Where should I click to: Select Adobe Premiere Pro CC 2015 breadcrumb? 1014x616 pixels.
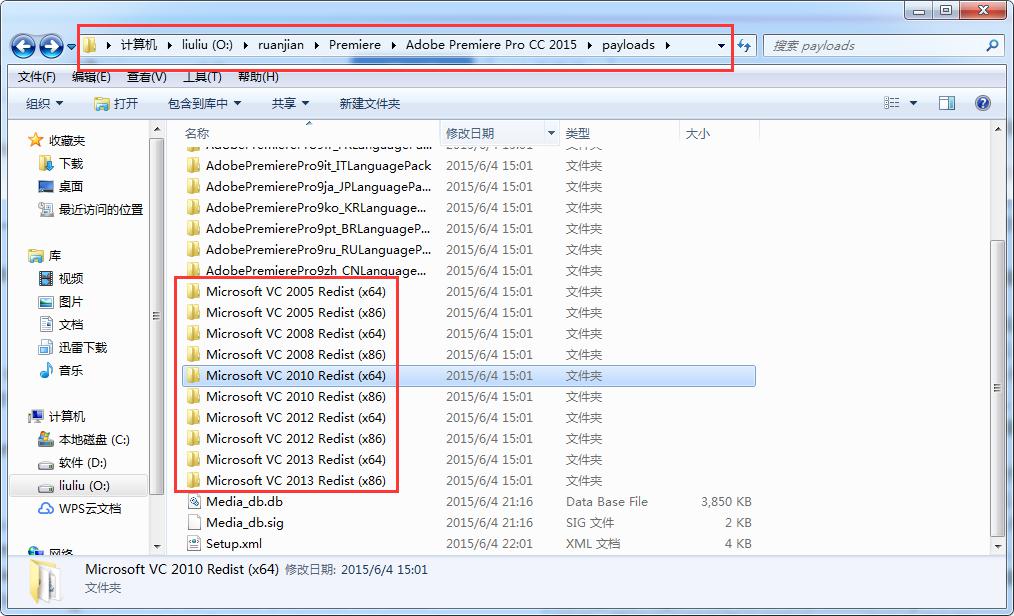[x=491, y=45]
